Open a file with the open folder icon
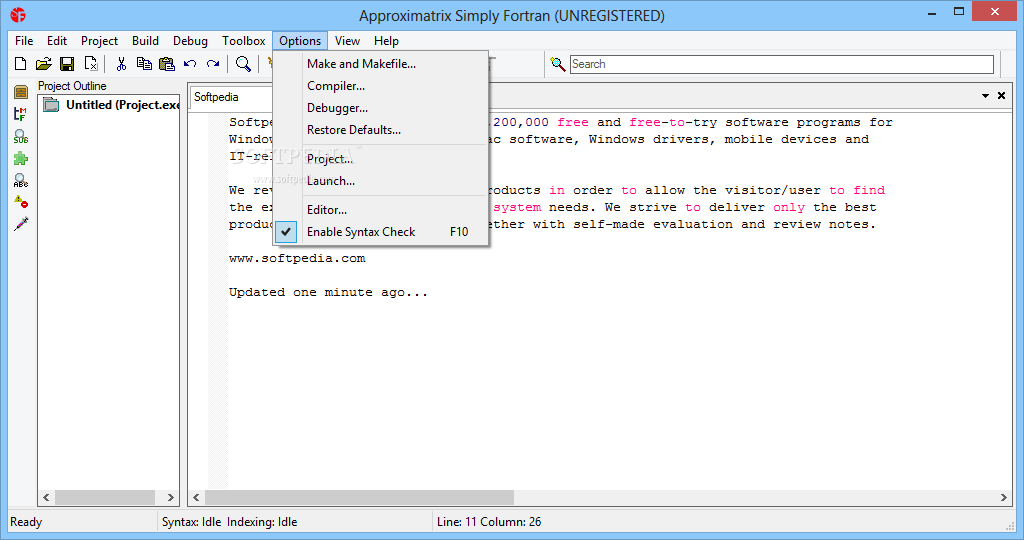 point(44,64)
